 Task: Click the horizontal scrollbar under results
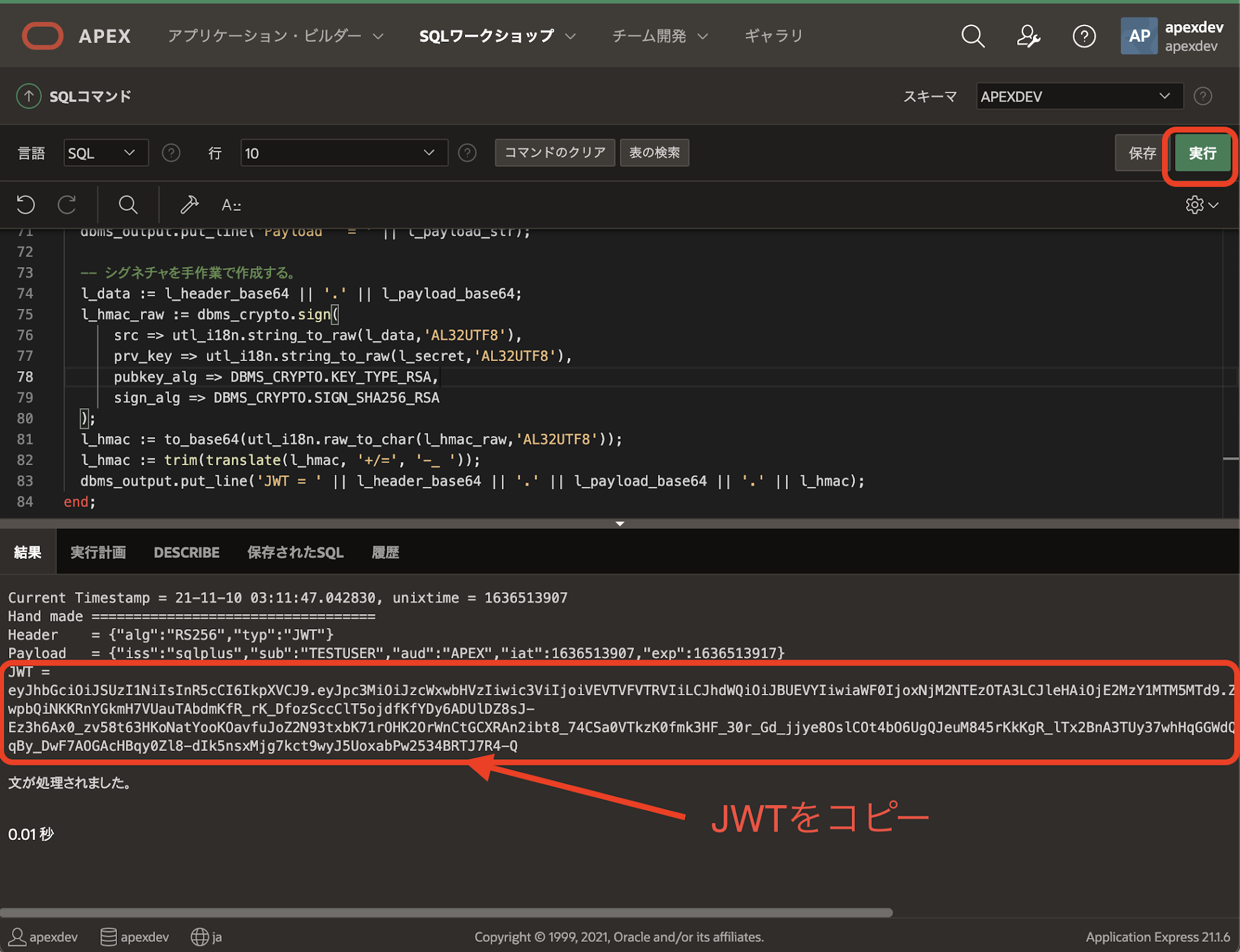[446, 912]
